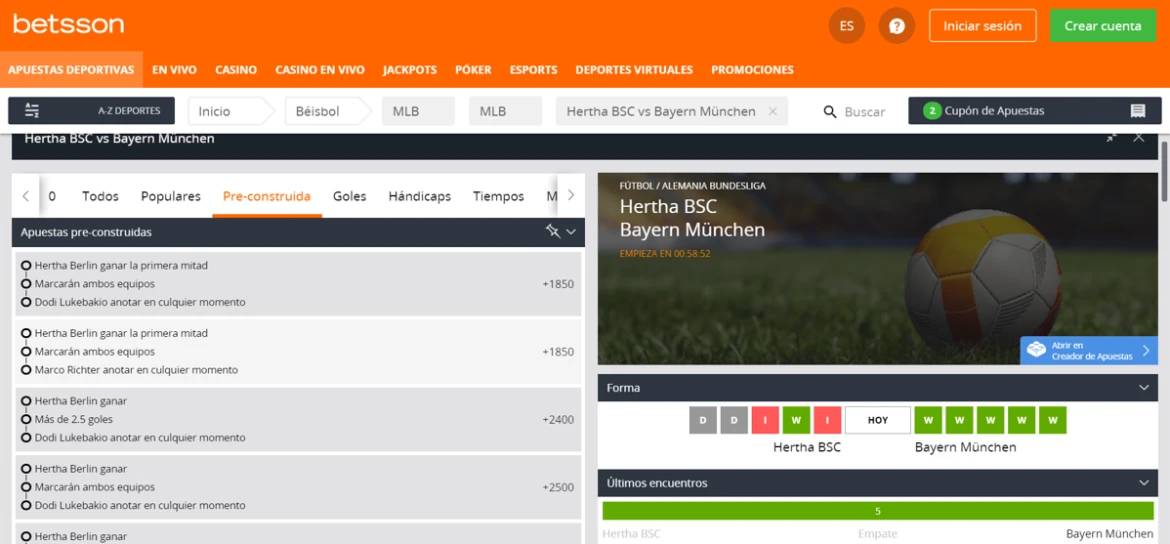
Task: Click 'Más de 2.5 goles' text
Action: 73,419
